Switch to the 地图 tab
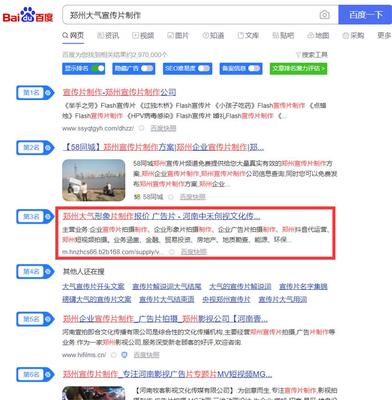This screenshot has height=400, width=392. 318,35
